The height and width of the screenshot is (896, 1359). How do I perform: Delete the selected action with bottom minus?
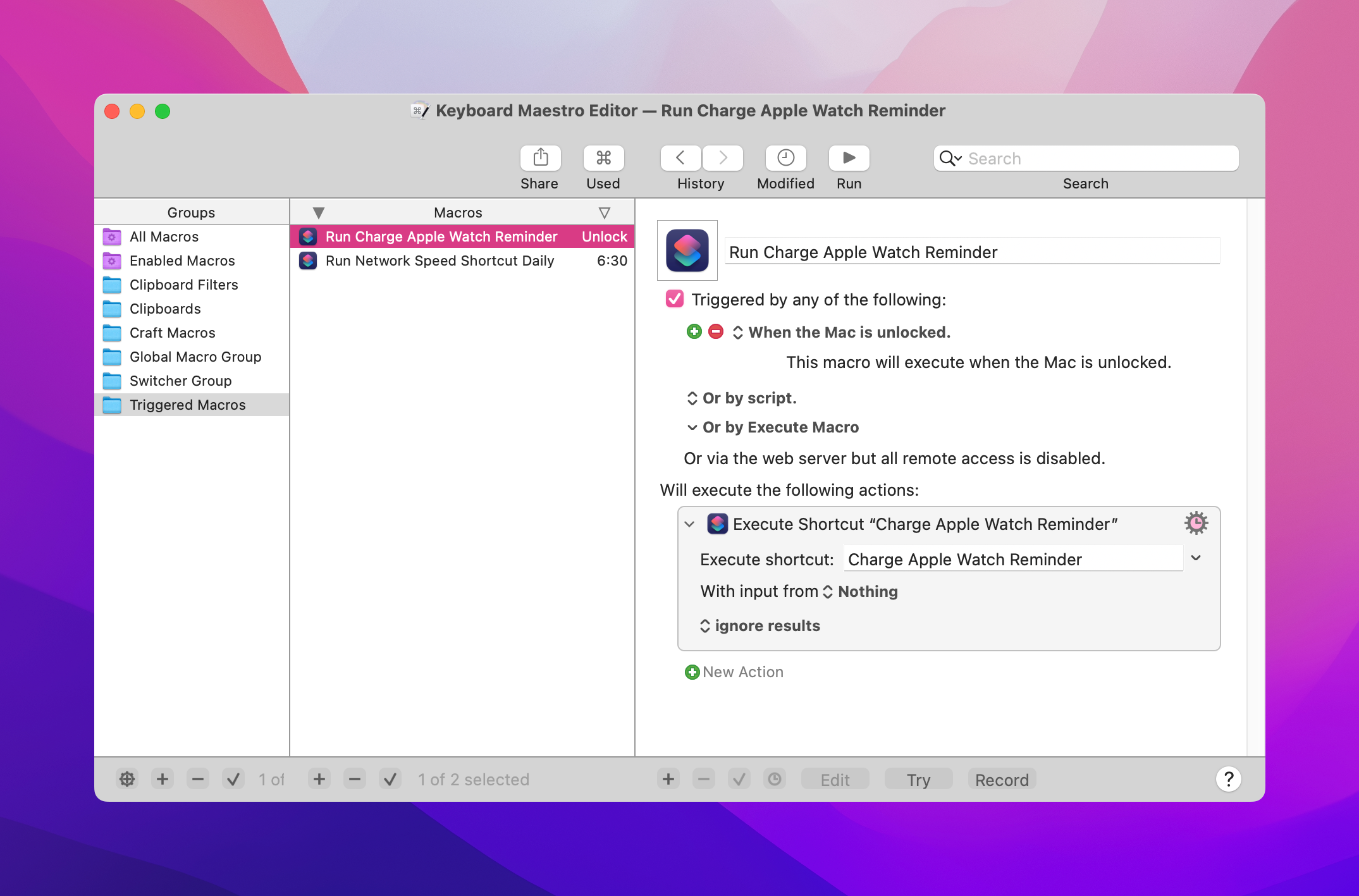[x=704, y=779]
